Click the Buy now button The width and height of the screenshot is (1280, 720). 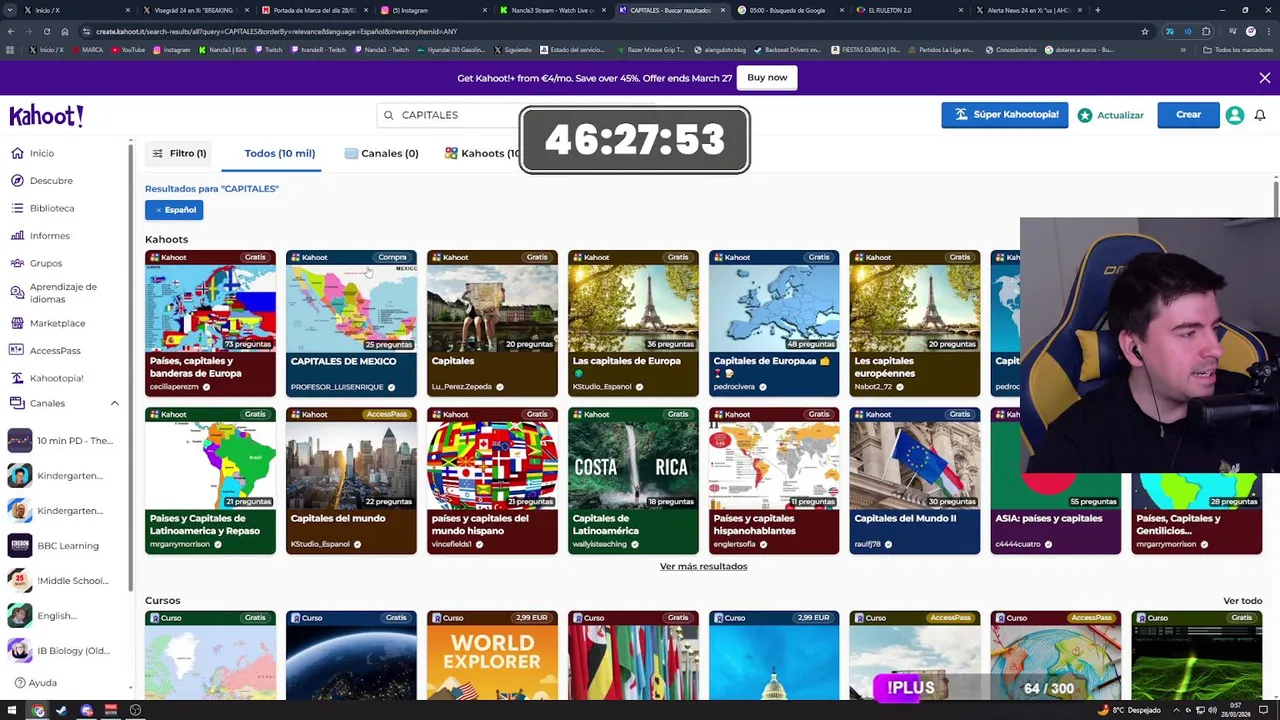pyautogui.click(x=767, y=78)
